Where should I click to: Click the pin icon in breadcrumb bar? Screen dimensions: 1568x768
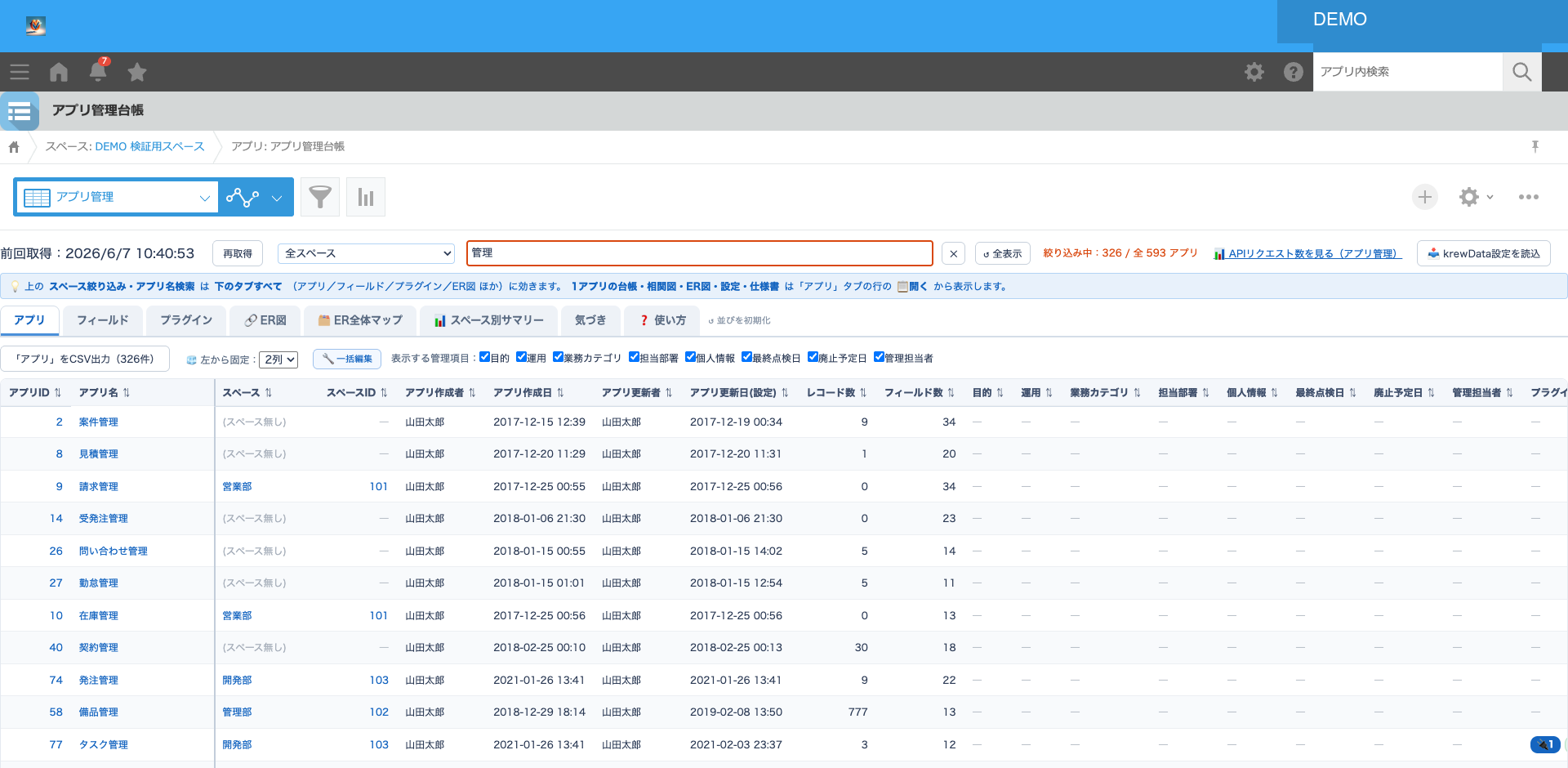tap(1535, 146)
